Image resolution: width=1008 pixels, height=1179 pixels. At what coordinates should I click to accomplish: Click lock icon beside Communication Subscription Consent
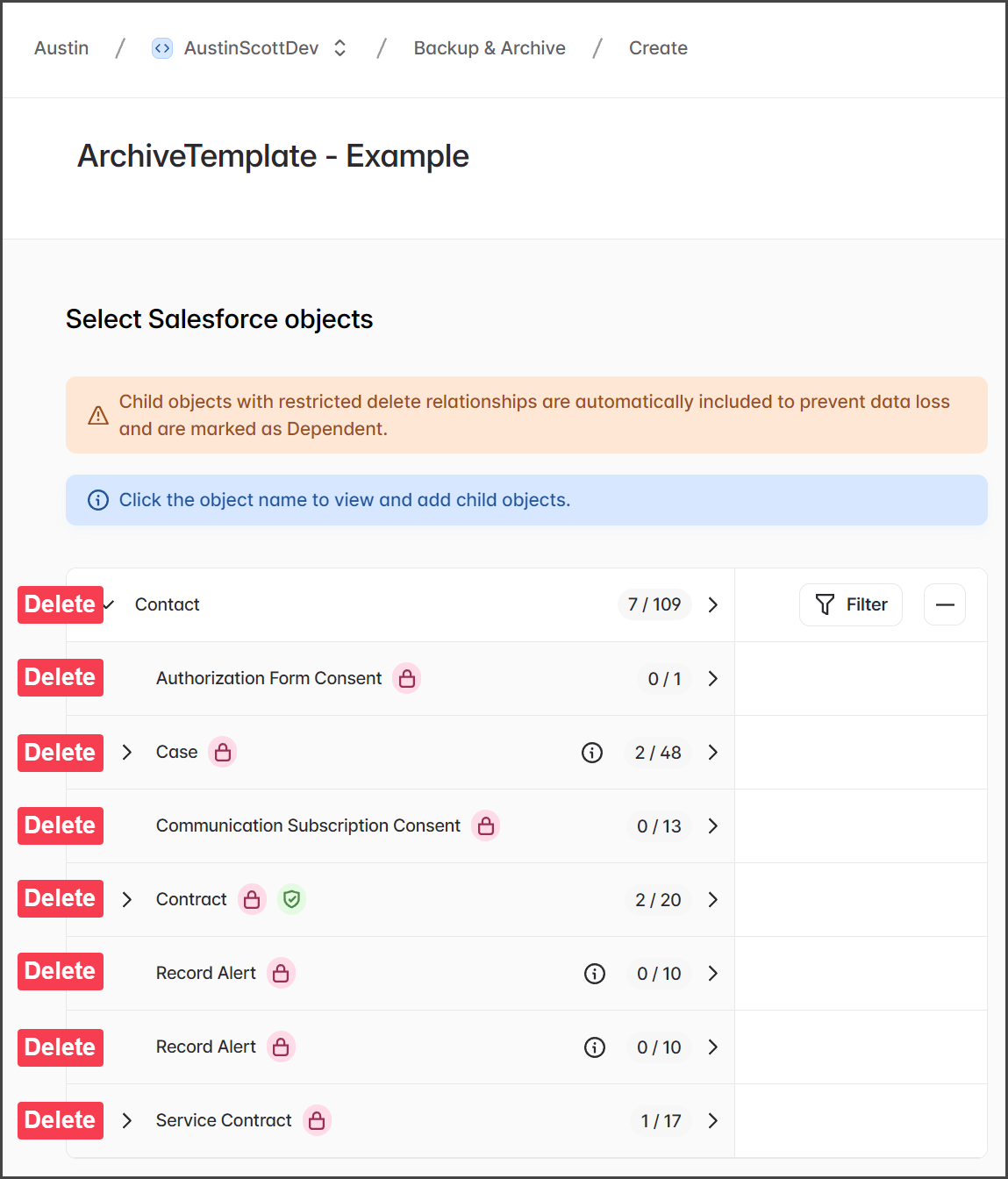[485, 825]
